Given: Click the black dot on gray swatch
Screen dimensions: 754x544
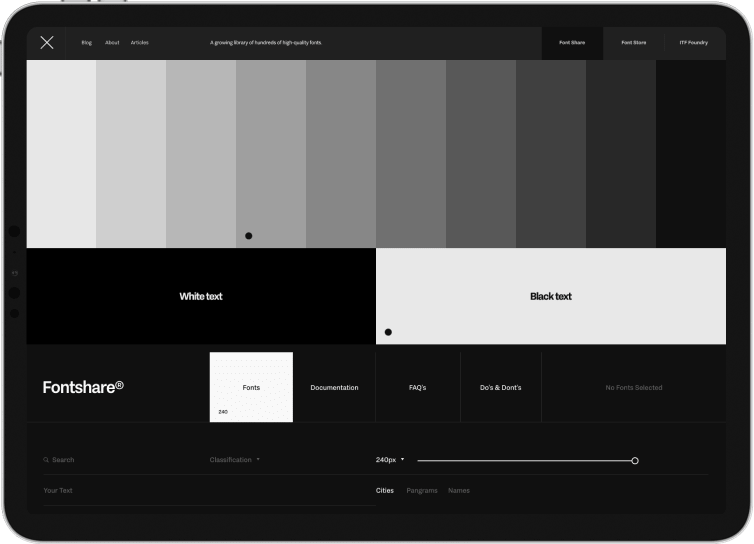Looking at the screenshot, I should click(249, 236).
